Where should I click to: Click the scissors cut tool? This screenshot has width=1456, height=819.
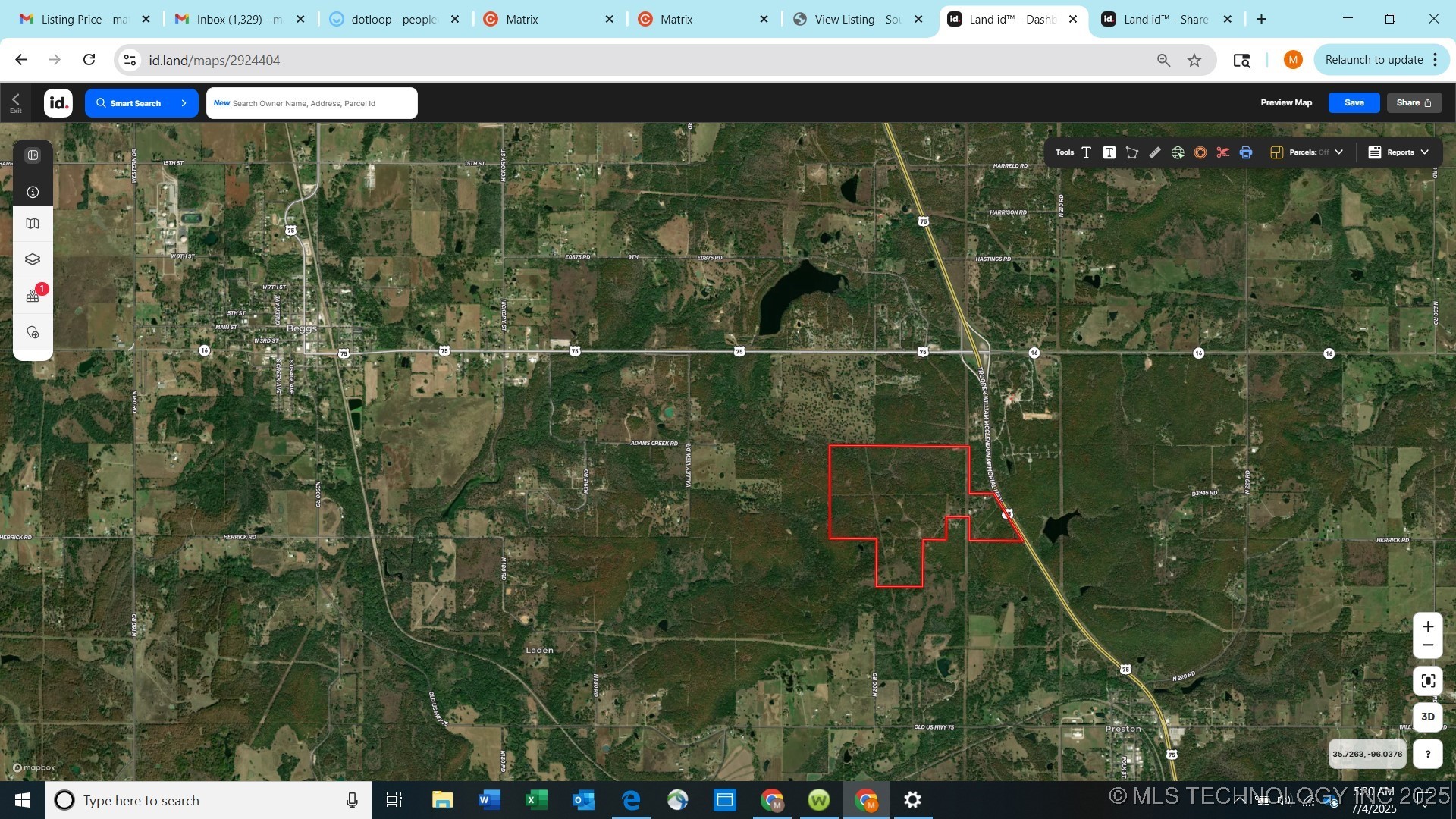(x=1222, y=152)
